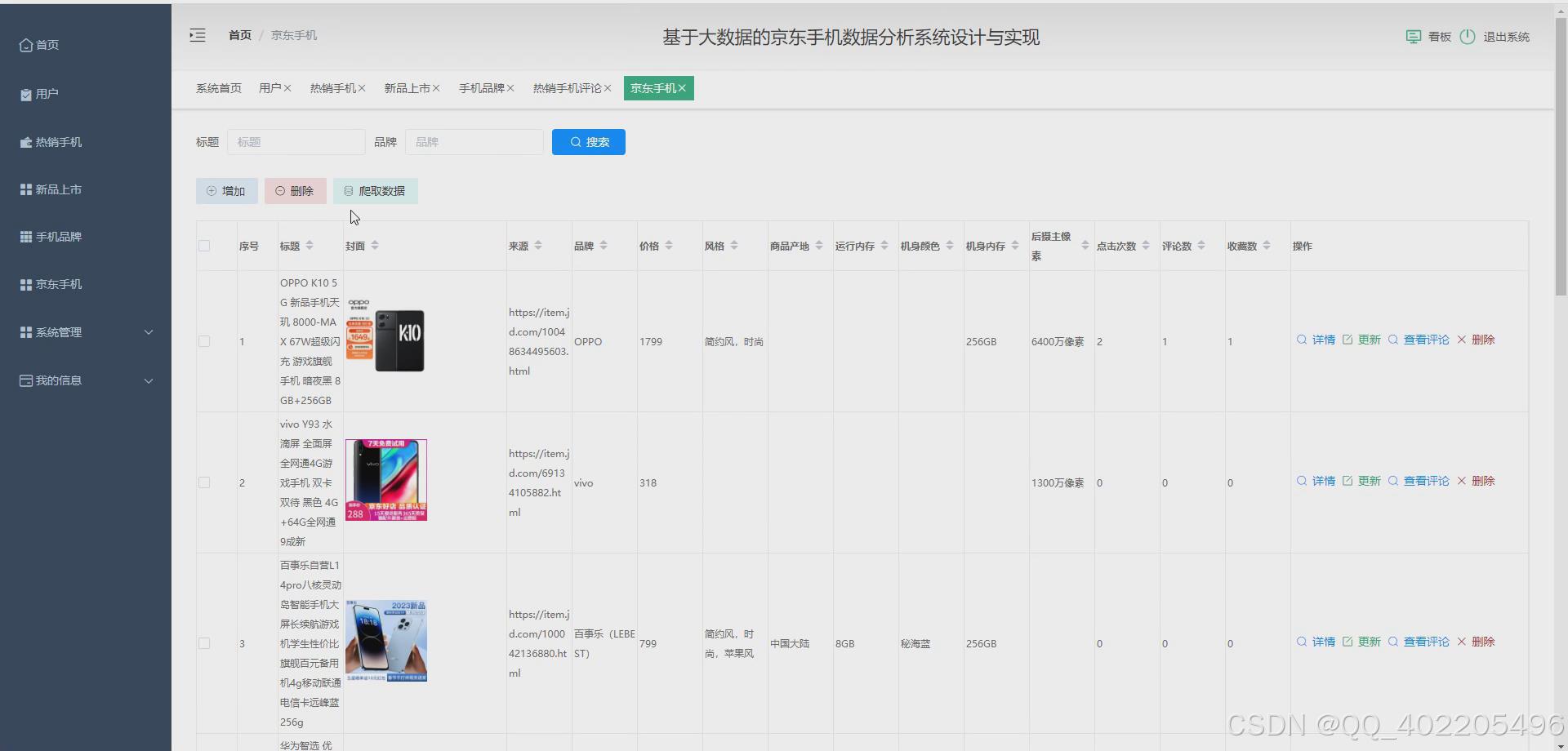Tick the checkbox for the vivo Y93 row
Image resolution: width=1568 pixels, height=751 pixels.
[x=204, y=482]
